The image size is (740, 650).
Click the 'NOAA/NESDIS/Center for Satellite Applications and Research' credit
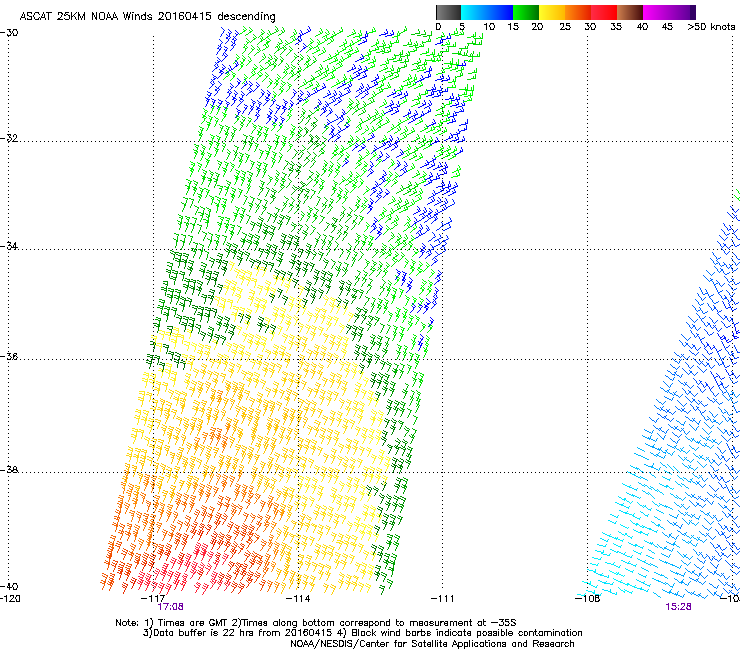pyautogui.click(x=432, y=644)
